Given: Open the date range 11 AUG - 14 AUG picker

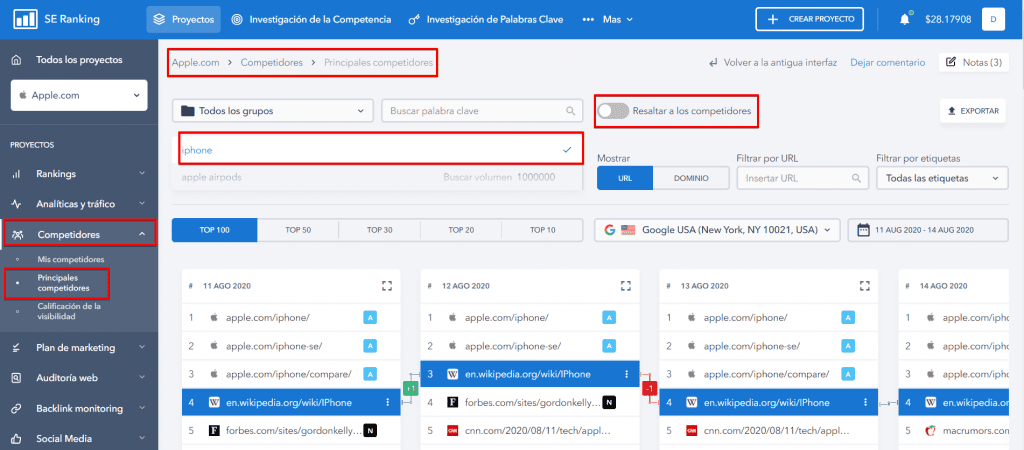Looking at the screenshot, I should (x=927, y=230).
